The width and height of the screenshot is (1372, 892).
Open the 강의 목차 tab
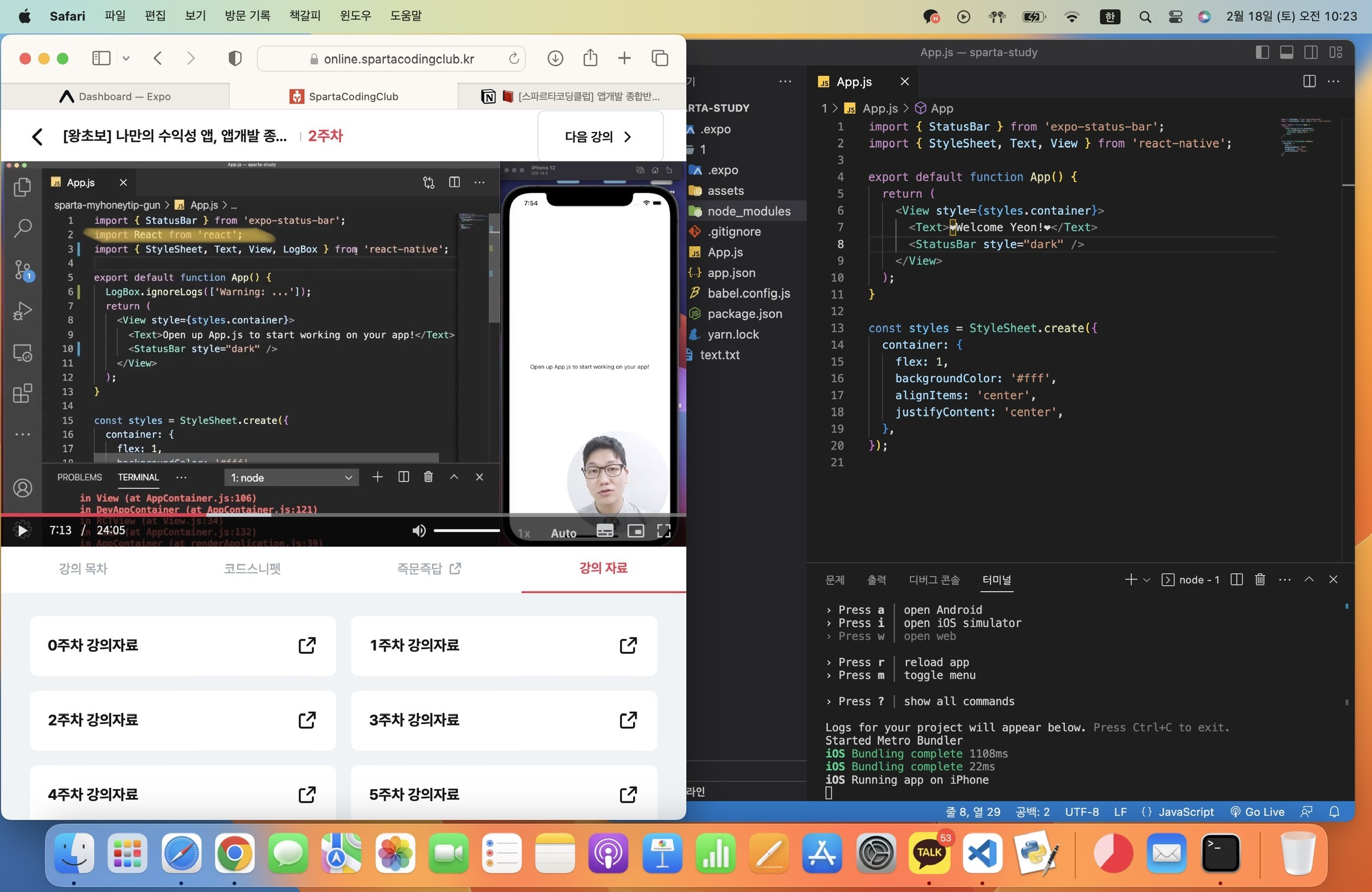click(x=83, y=568)
